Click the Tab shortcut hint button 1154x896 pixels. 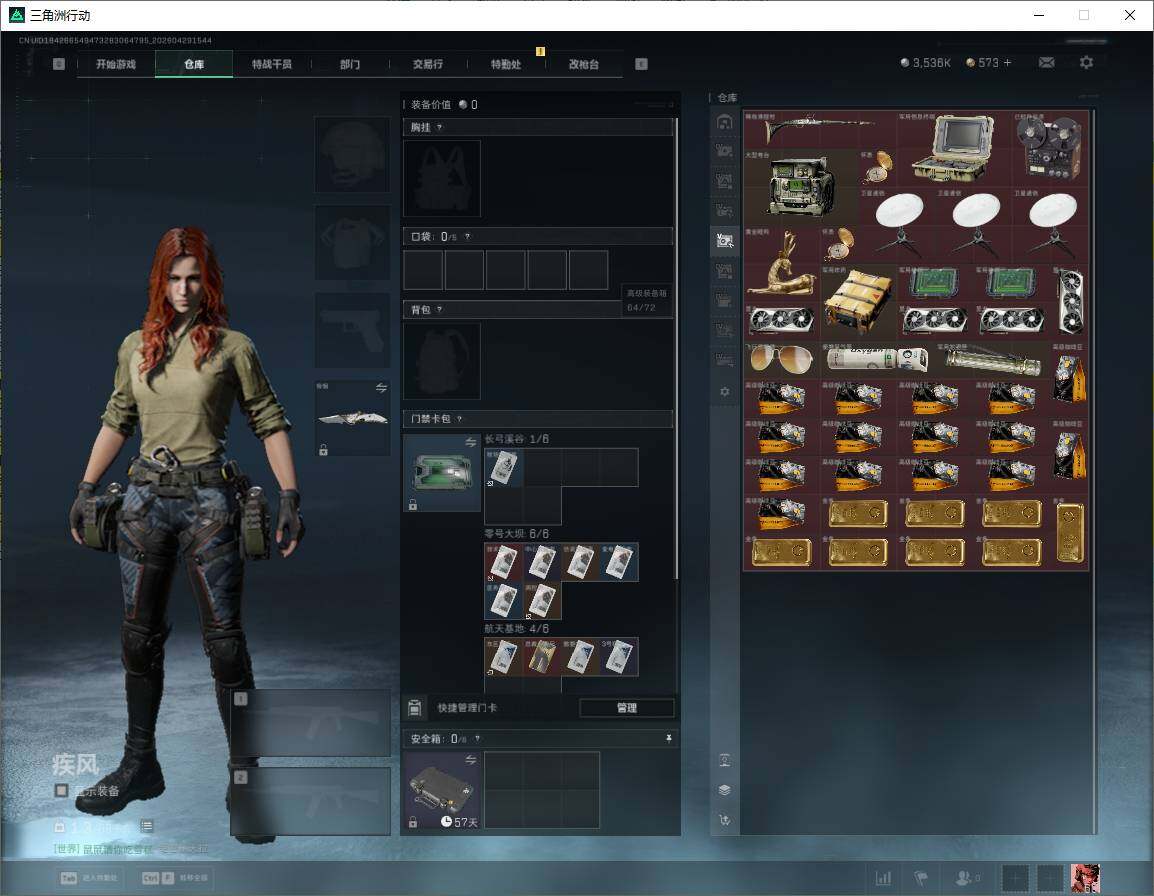tap(88, 878)
